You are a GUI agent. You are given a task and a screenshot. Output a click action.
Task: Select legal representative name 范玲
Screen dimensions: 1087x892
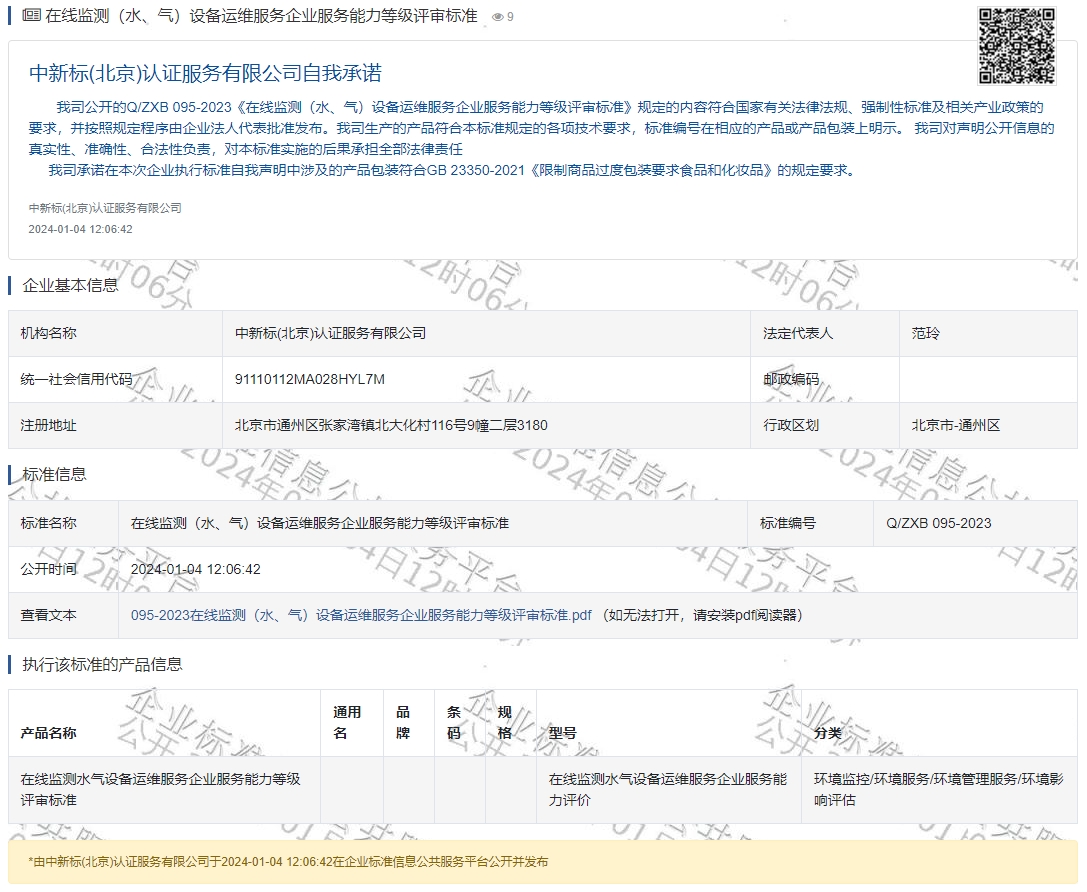(x=925, y=333)
